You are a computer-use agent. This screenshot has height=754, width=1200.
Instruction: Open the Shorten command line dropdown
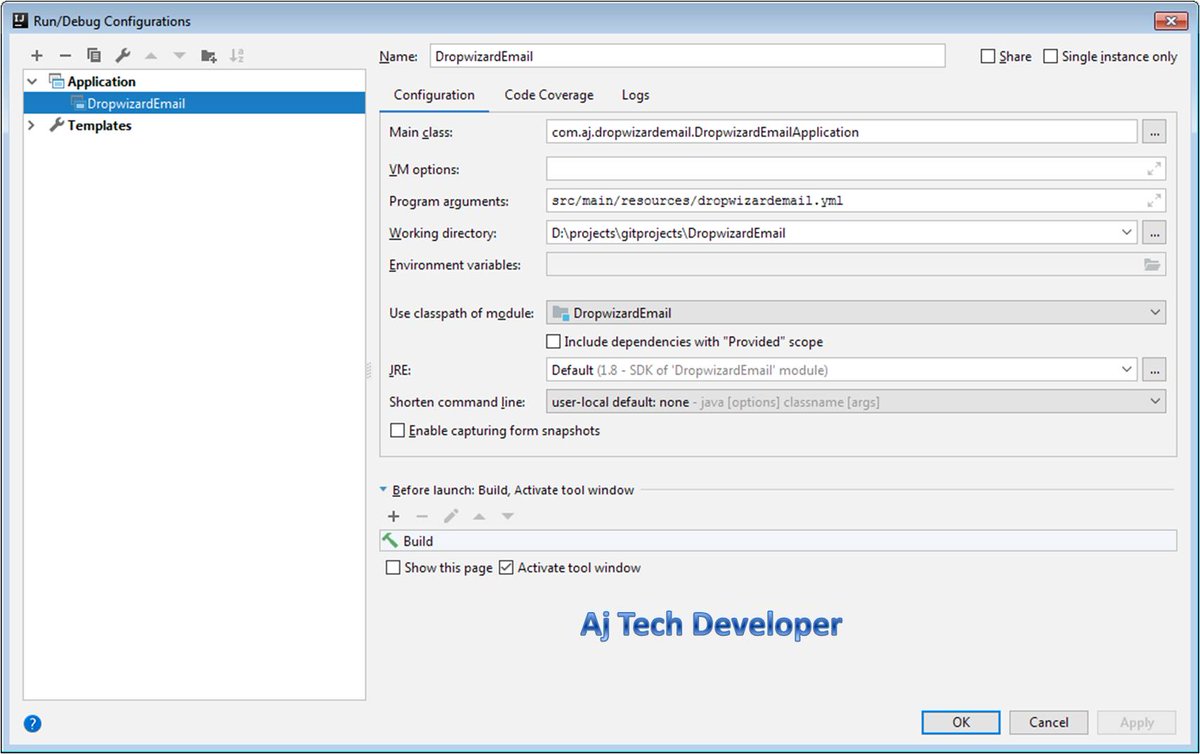[1155, 401]
